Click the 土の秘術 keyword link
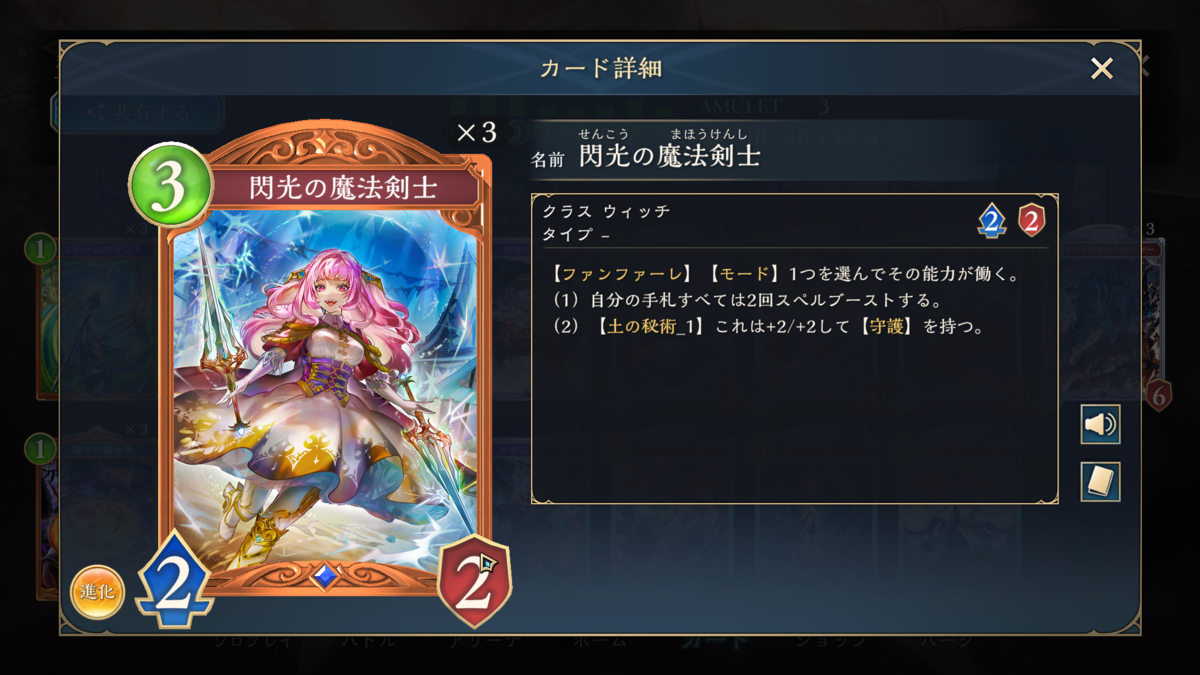1200x675 pixels. click(x=652, y=326)
